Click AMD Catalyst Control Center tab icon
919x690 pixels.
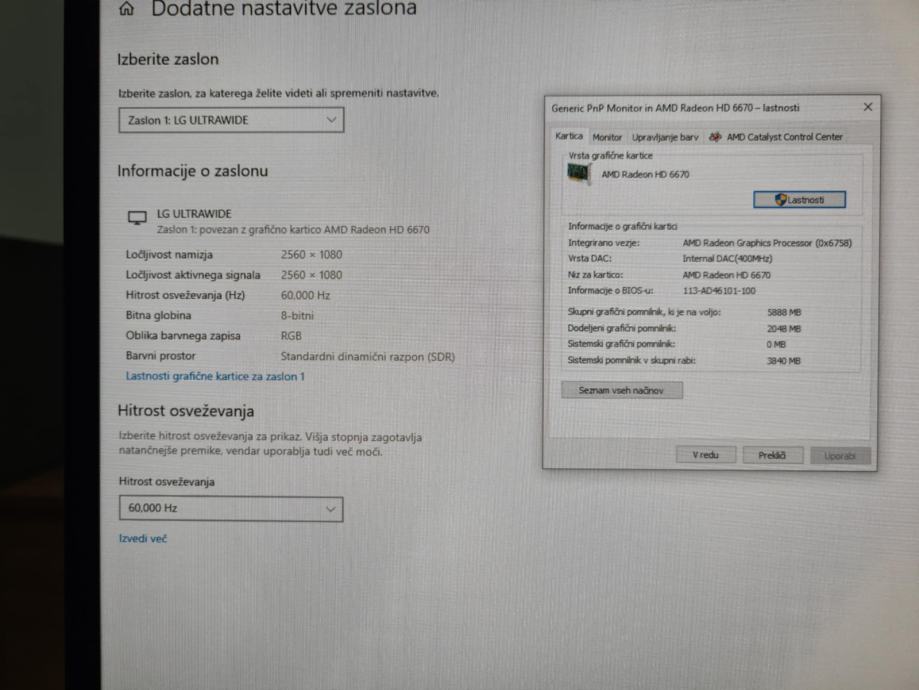click(714, 137)
